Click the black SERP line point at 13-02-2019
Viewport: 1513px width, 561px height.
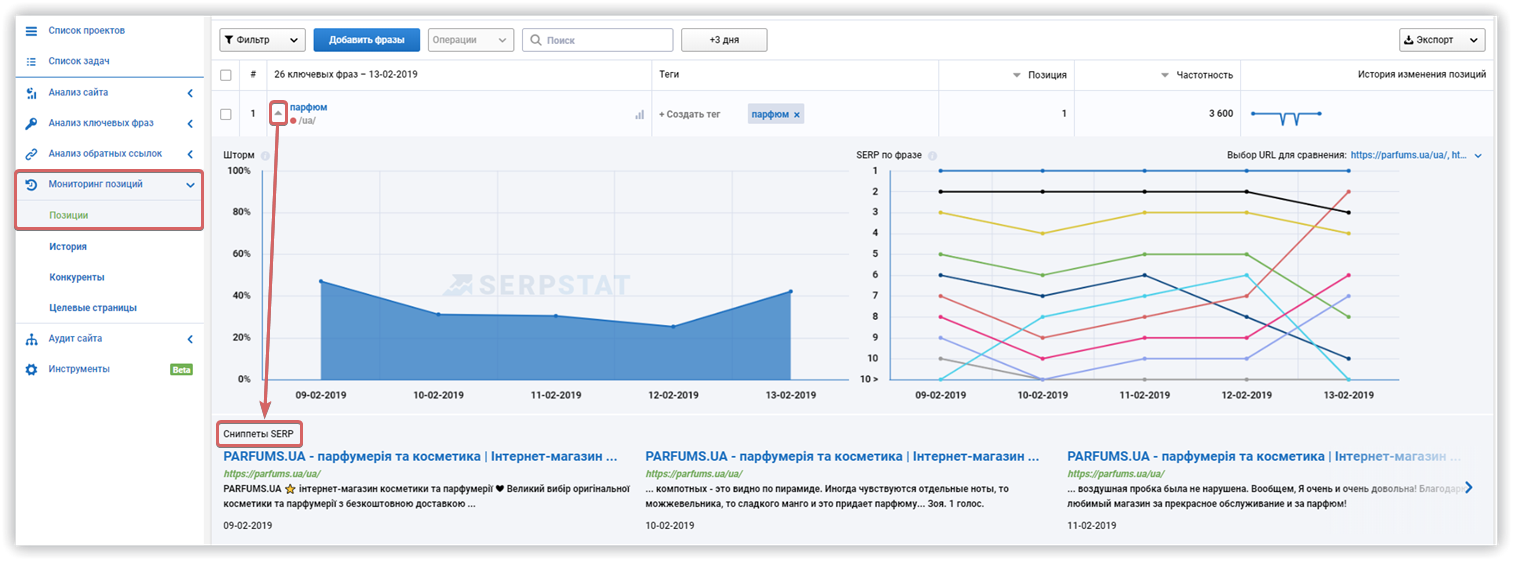click(1349, 212)
